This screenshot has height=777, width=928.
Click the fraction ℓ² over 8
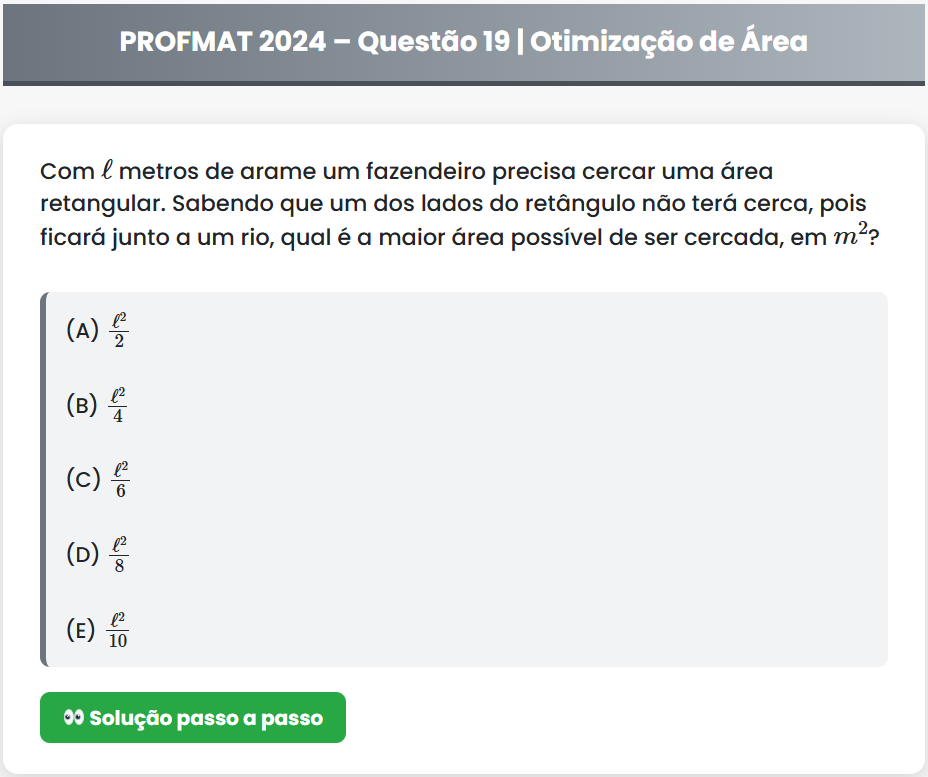(119, 555)
